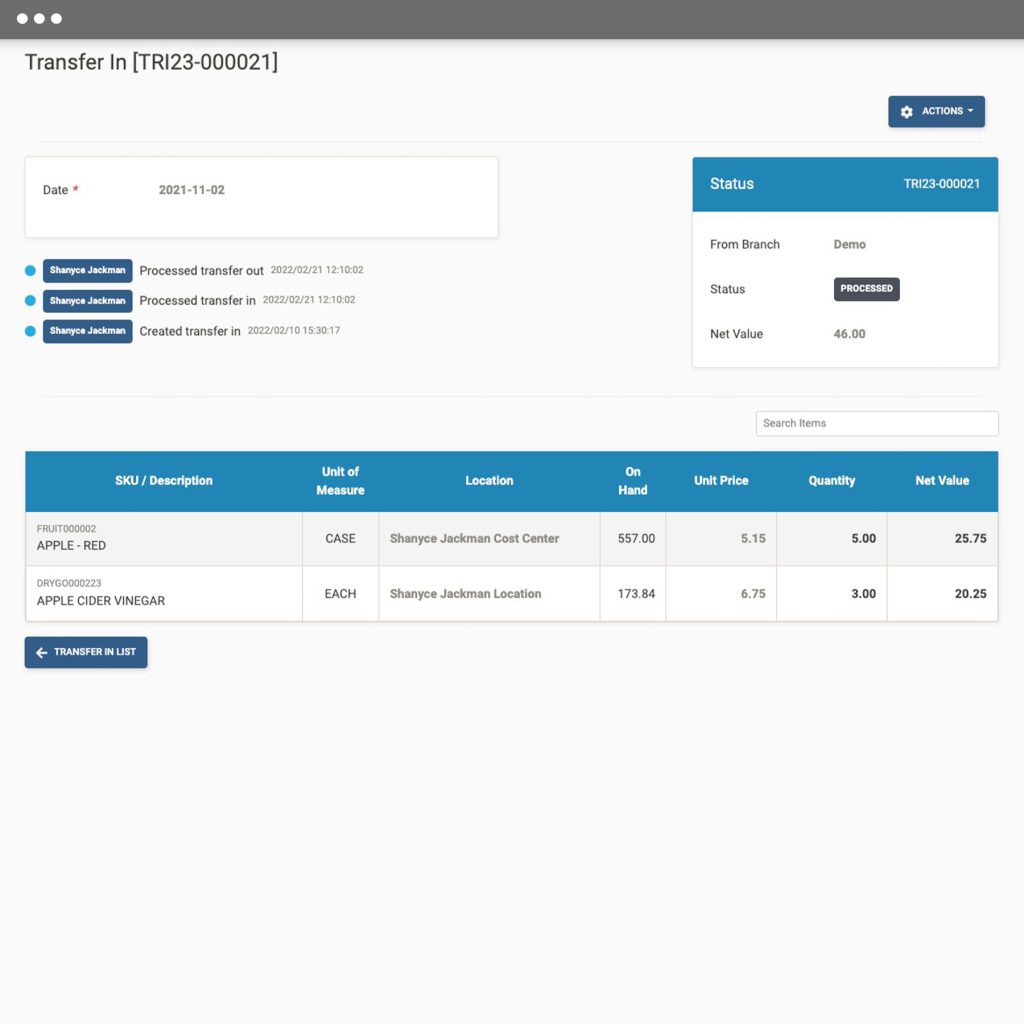Screen dimensions: 1024x1024
Task: Click the Demo branch value
Action: (850, 244)
